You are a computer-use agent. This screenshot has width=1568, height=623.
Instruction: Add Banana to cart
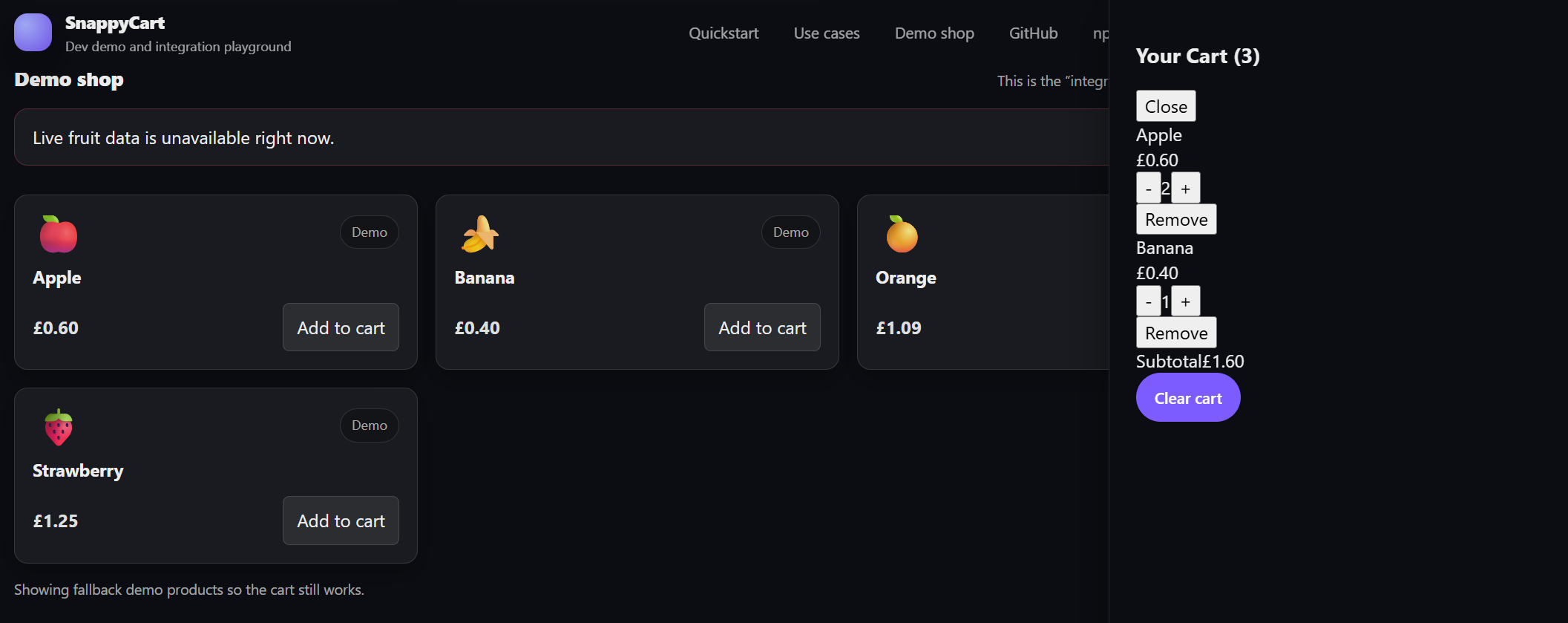click(762, 327)
